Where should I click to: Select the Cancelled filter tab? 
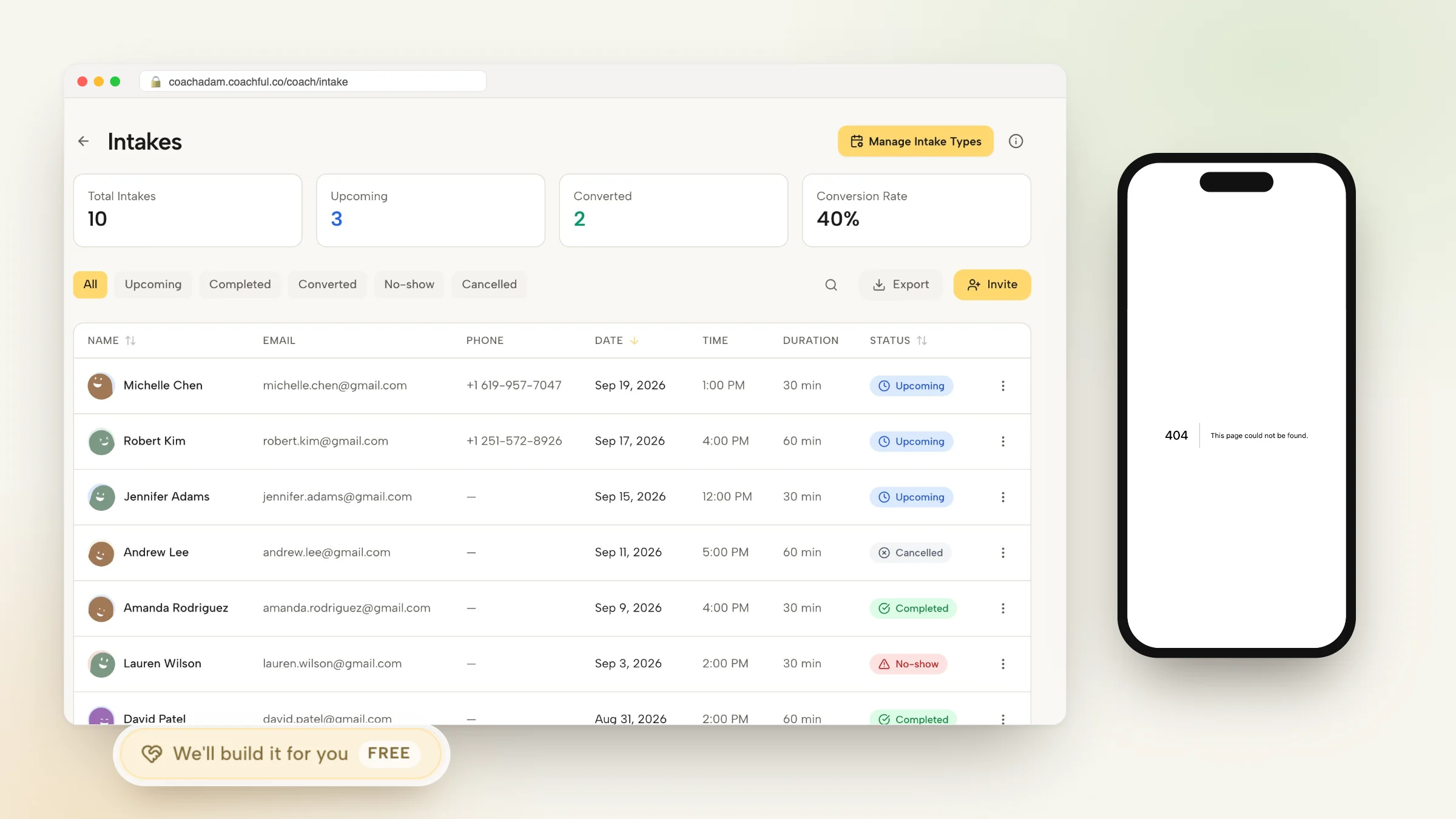click(490, 285)
